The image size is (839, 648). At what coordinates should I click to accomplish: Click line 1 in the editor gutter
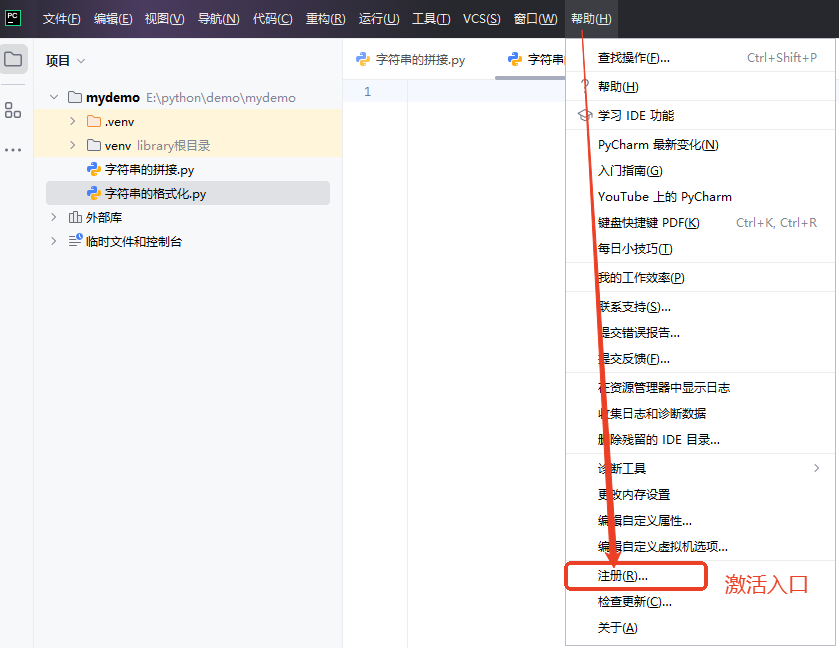point(367,92)
